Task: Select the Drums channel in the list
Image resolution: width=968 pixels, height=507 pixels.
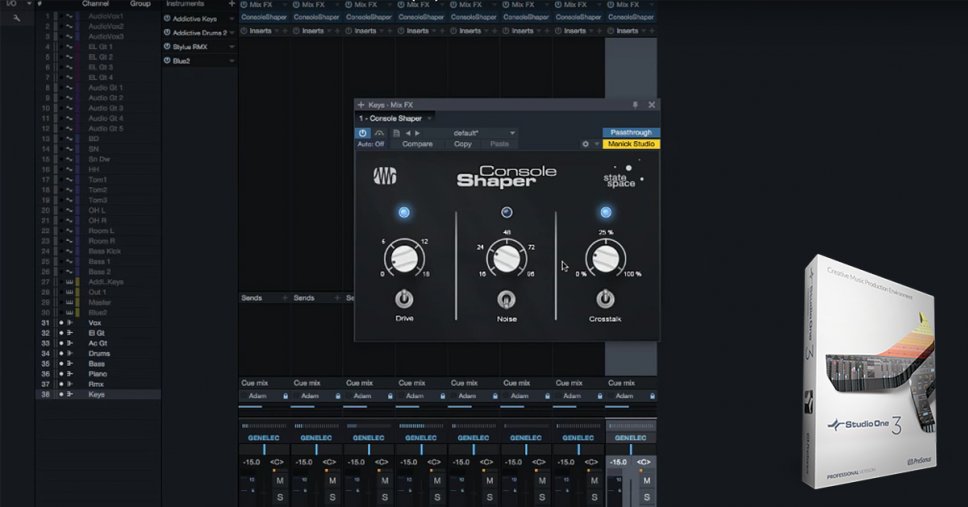Action: point(98,353)
